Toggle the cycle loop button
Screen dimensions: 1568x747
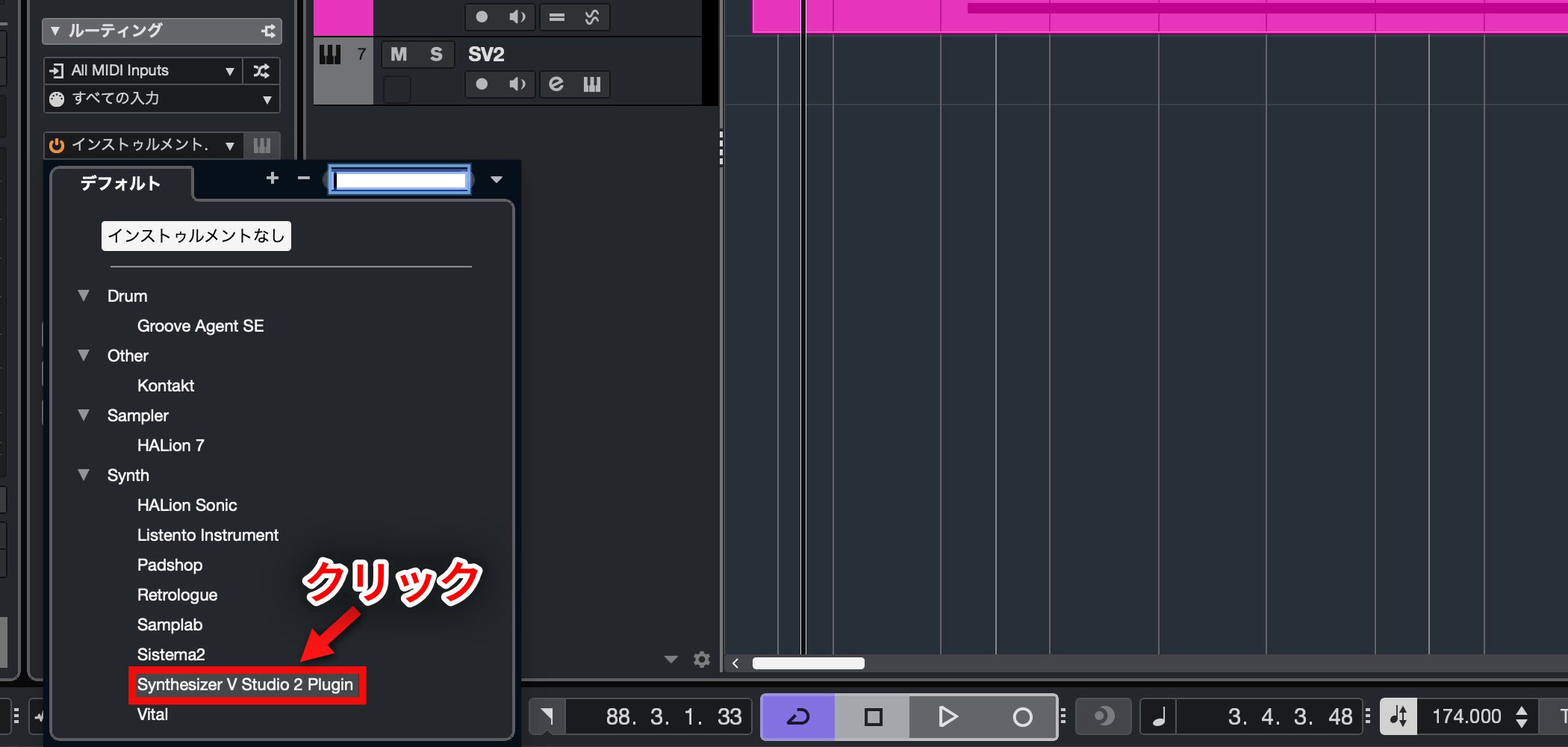(798, 717)
